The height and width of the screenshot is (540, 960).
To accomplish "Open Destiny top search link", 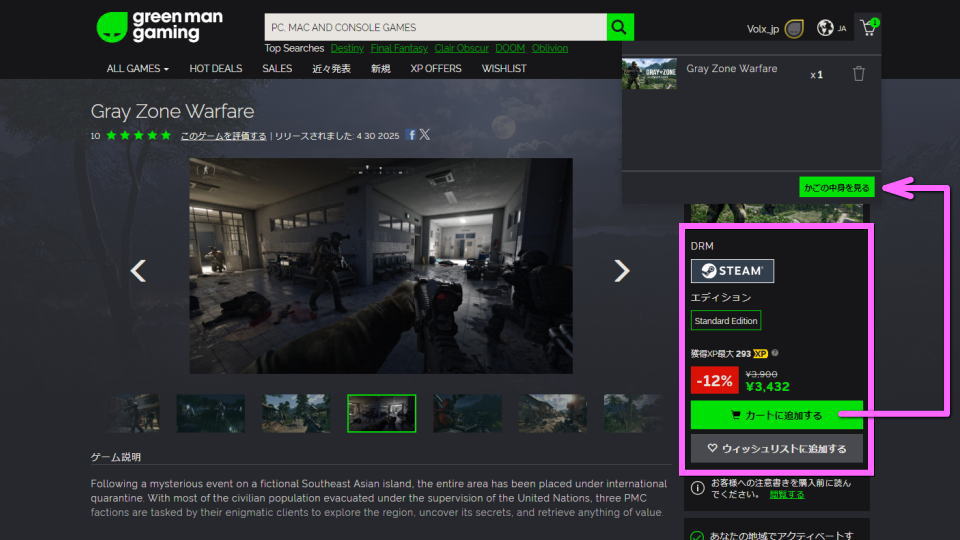I will 347,48.
